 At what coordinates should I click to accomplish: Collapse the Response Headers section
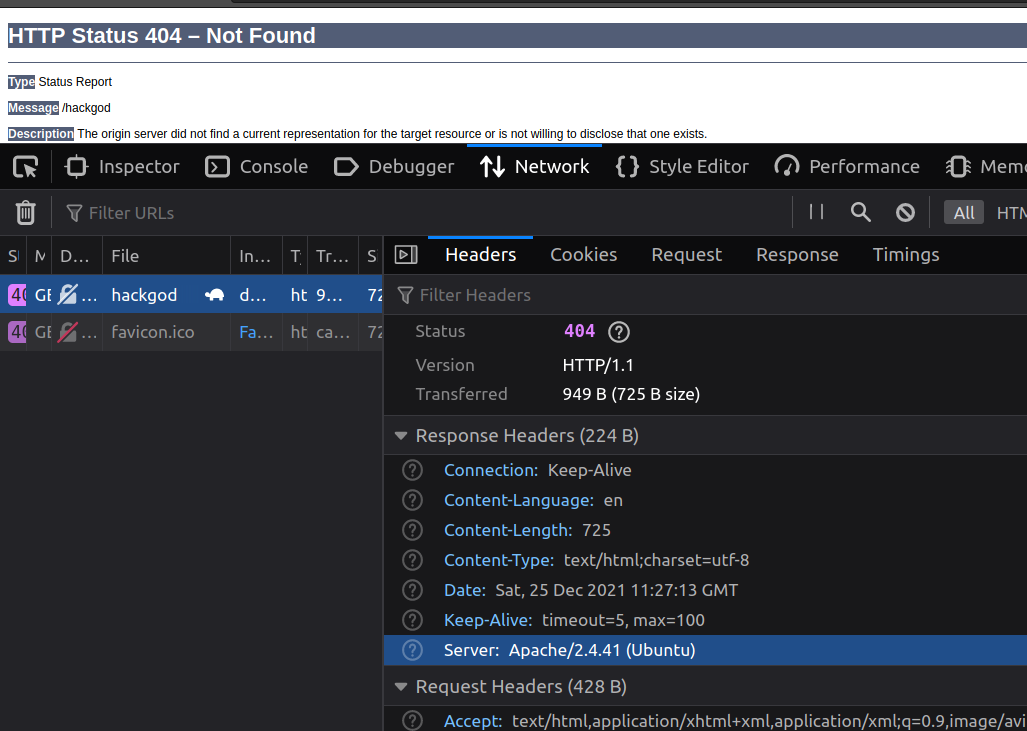(401, 436)
